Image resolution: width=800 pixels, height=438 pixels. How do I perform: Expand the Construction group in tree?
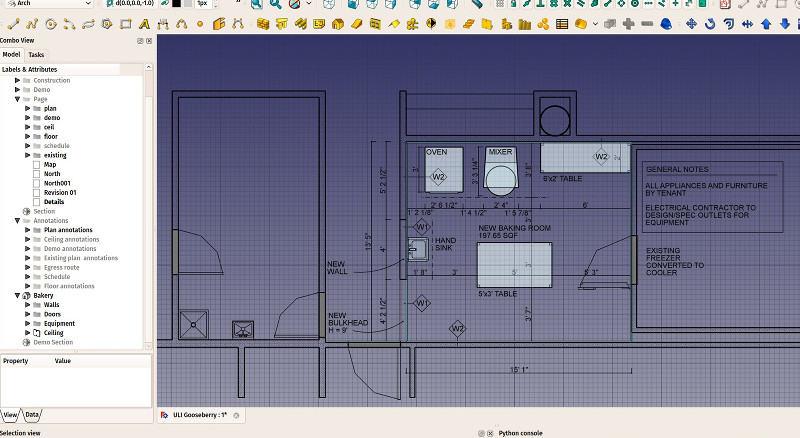coord(17,80)
